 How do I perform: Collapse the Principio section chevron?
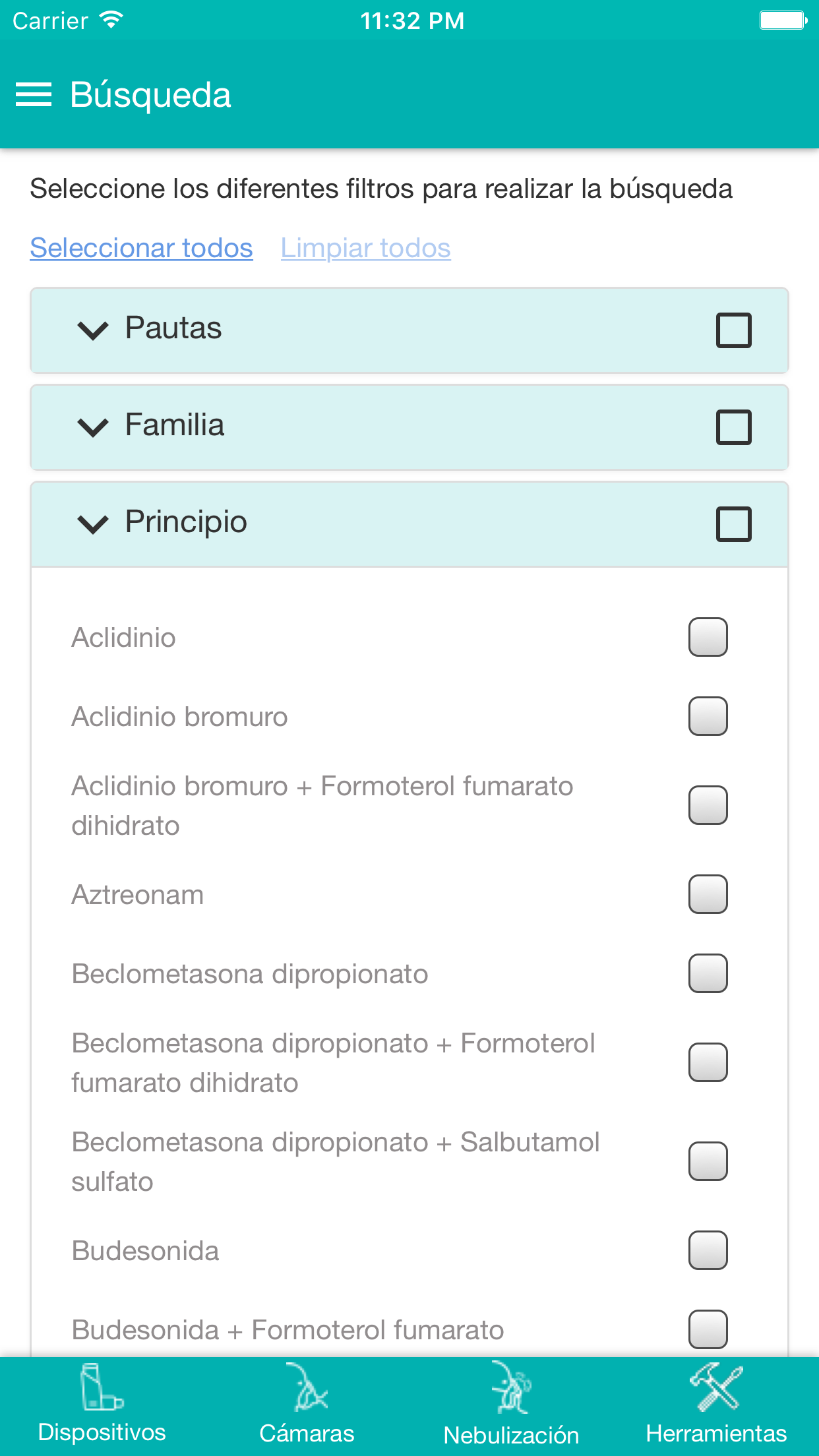(x=93, y=524)
